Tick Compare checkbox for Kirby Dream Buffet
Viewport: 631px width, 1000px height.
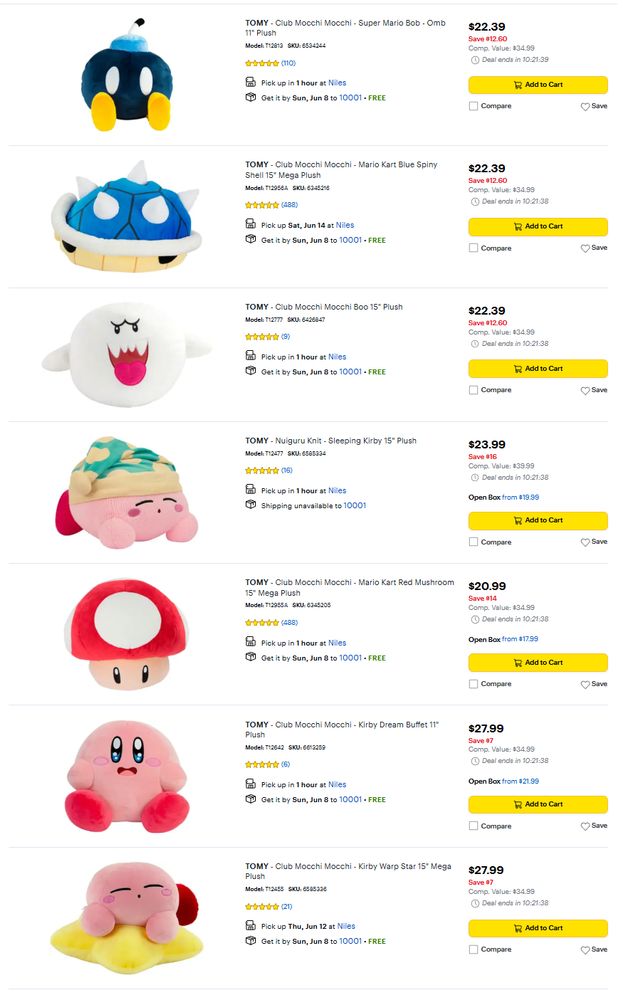pos(473,826)
